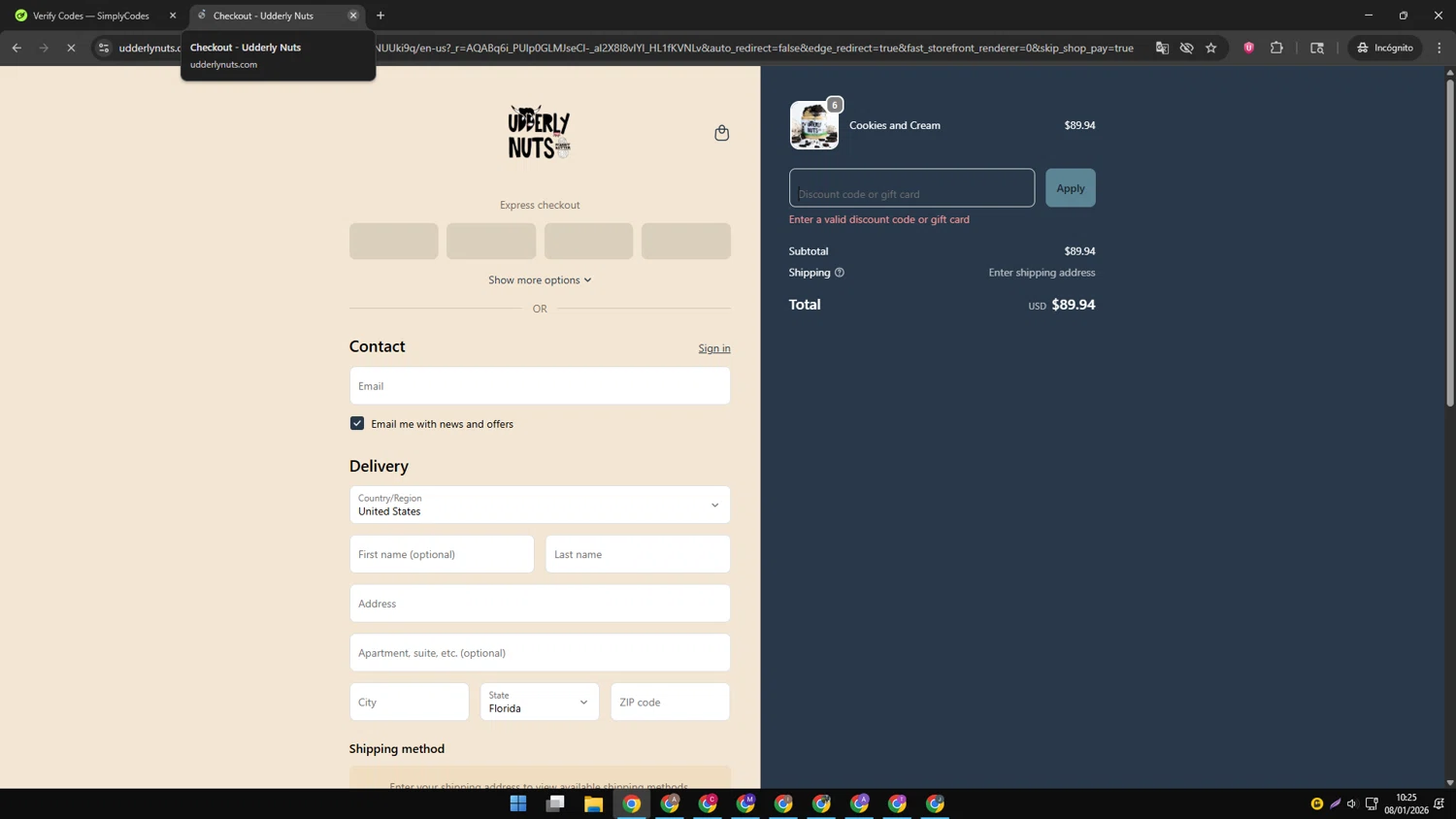
Task: Click the ZIP code field
Action: [x=671, y=702]
